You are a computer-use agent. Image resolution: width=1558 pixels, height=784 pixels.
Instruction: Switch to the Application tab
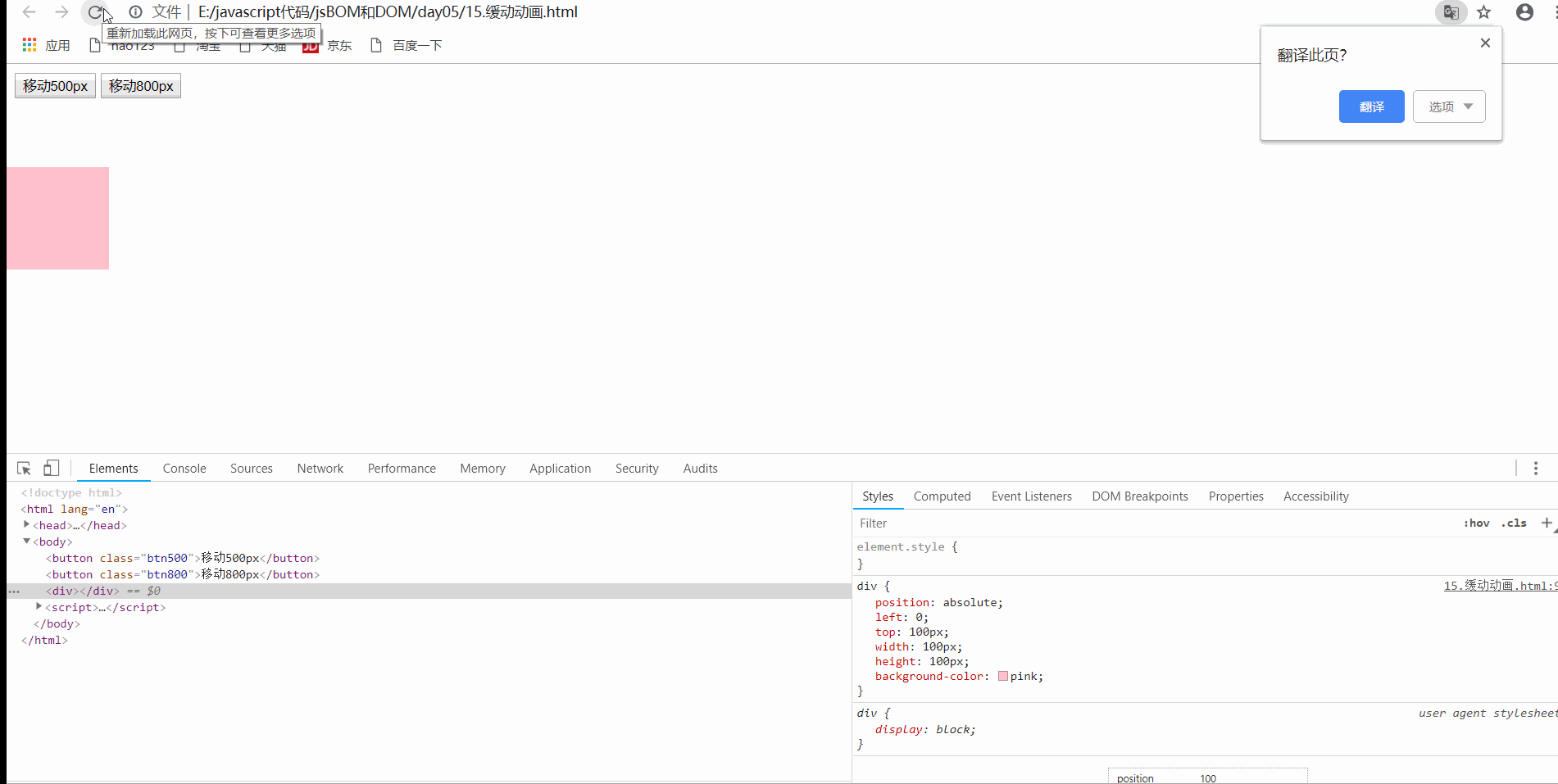[x=560, y=469]
